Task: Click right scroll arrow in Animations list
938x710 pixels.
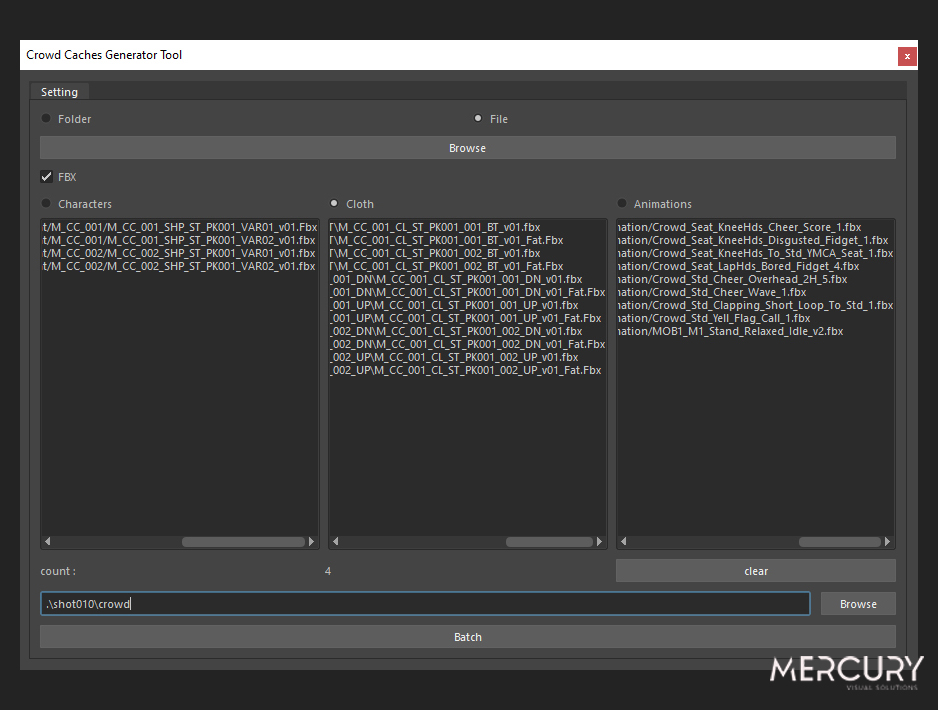Action: [888, 542]
